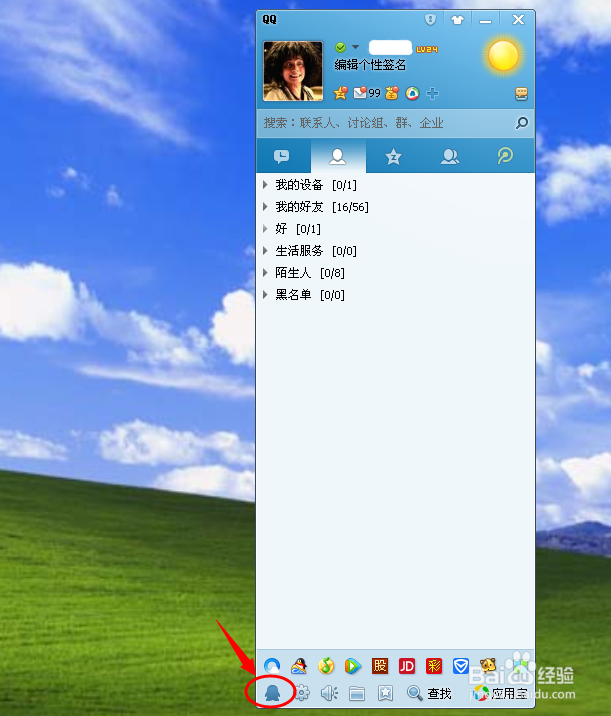Open QQ Mail envelope icon
Screen dimensions: 611x716
[360, 93]
